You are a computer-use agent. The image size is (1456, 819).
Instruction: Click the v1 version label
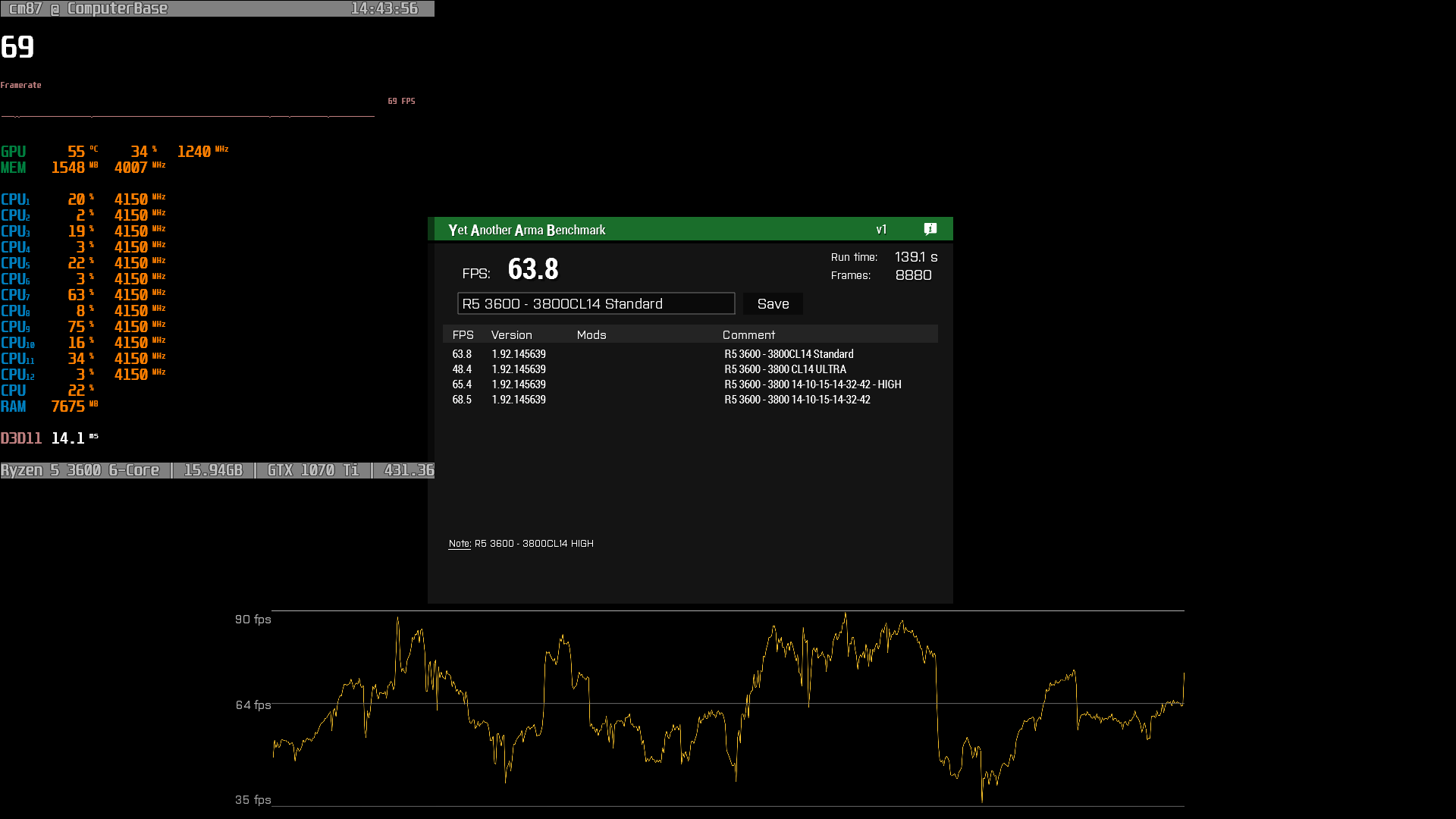click(x=881, y=230)
